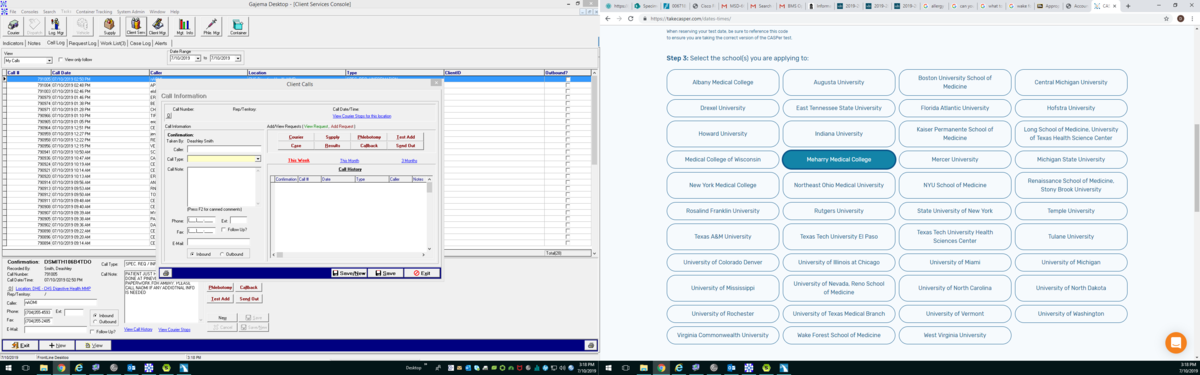The image size is (1200, 375).
Task: Select the Outbound radio in Client Calls dialog
Action: coord(222,253)
